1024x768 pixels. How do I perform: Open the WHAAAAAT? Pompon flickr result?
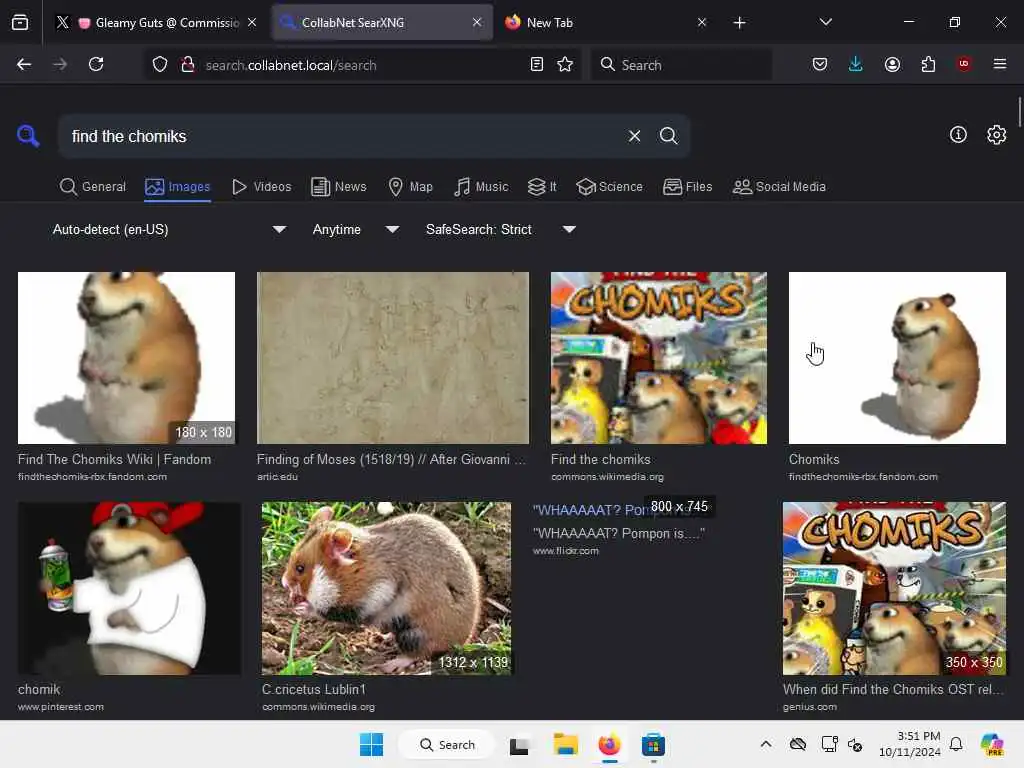click(618, 534)
